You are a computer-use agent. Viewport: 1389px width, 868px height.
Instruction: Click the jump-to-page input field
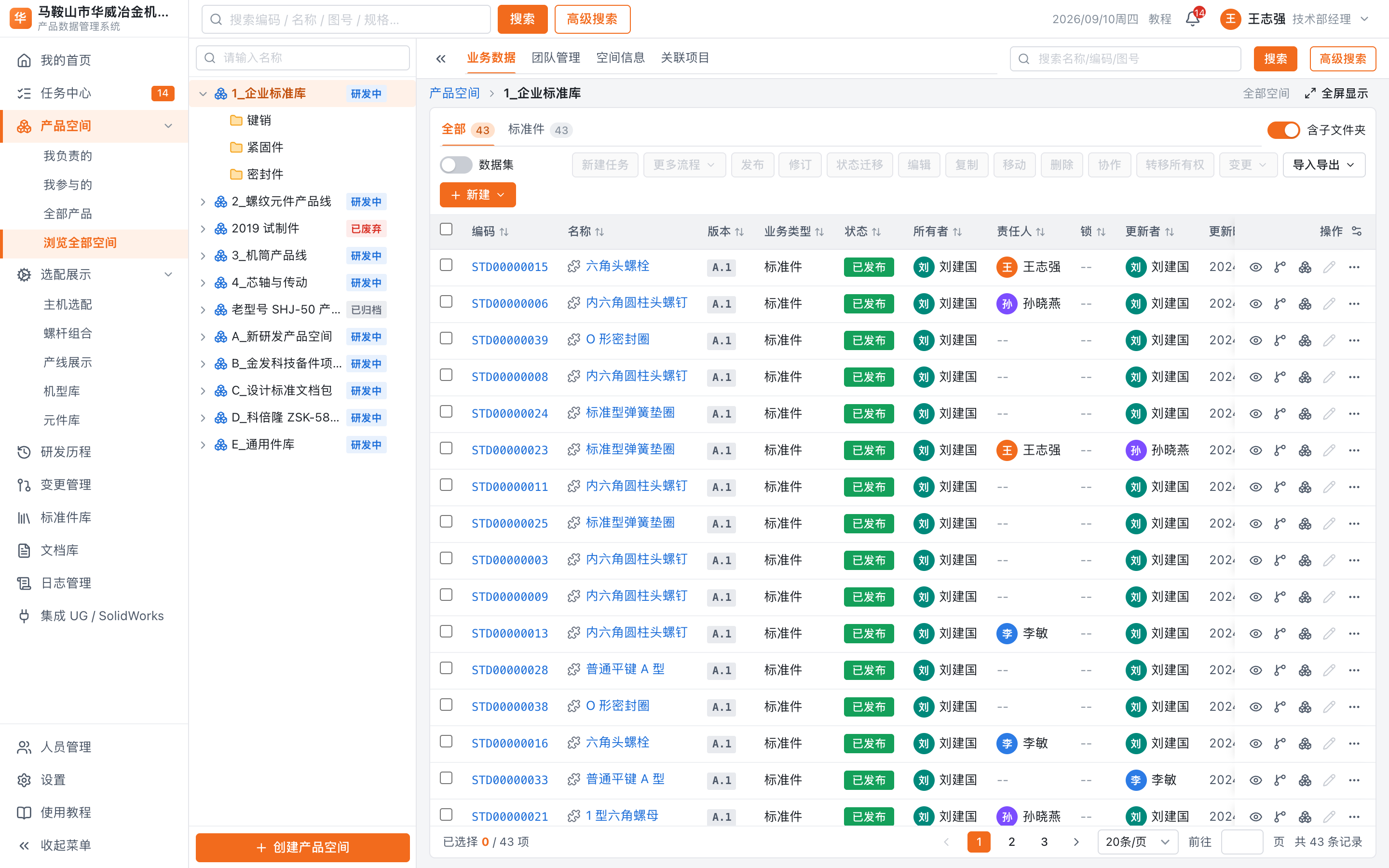click(x=1241, y=841)
